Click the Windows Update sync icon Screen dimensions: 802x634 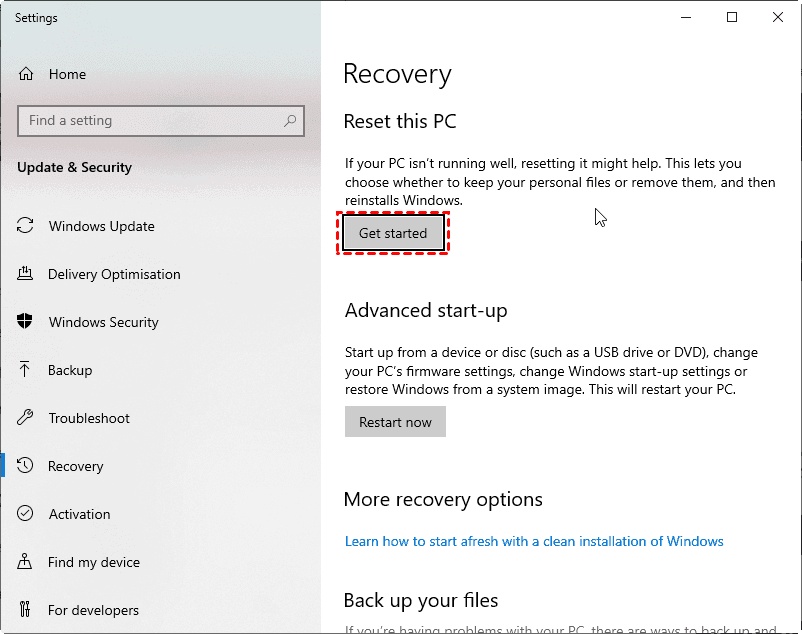[26, 226]
